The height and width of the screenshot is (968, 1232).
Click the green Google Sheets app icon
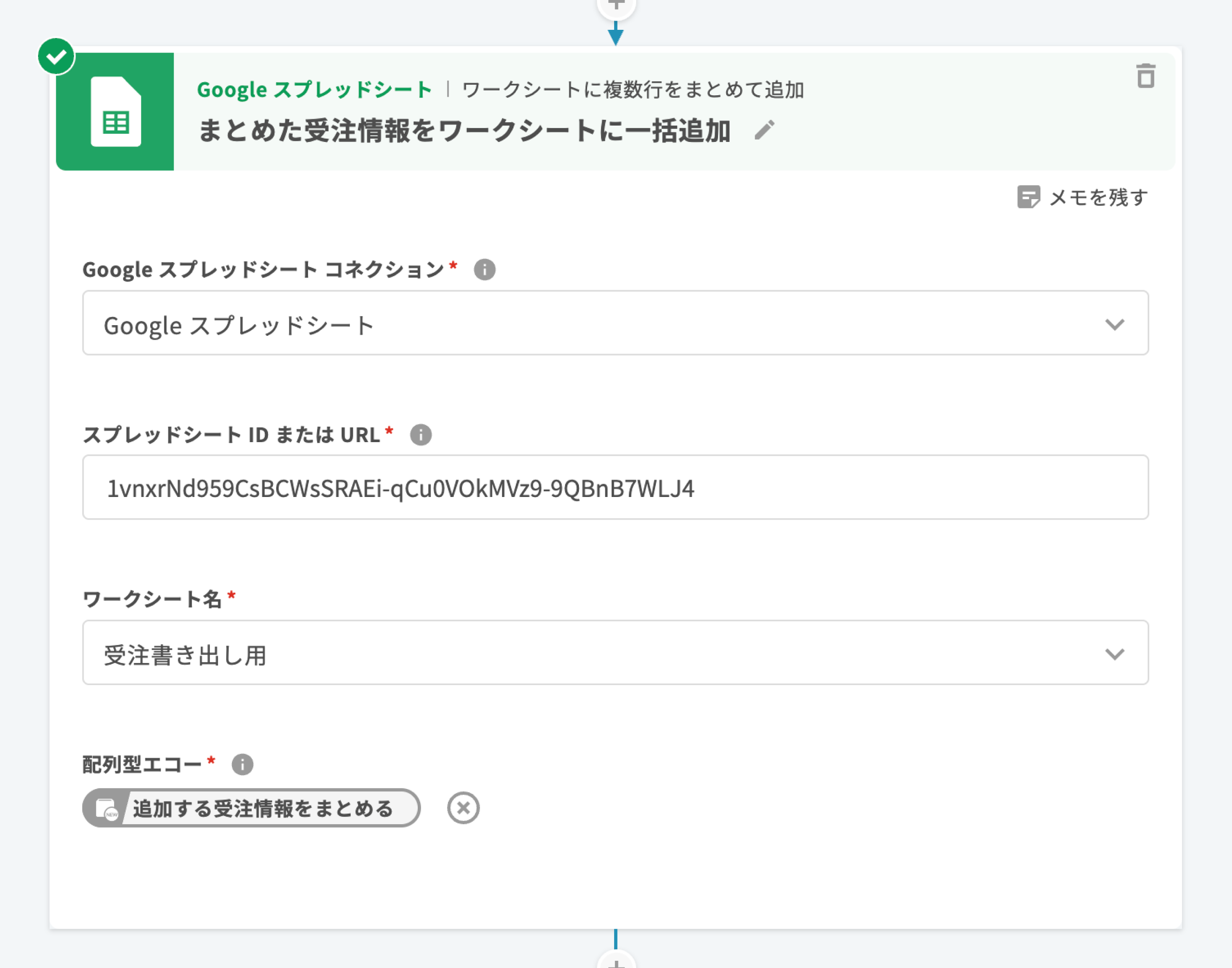pos(115,112)
